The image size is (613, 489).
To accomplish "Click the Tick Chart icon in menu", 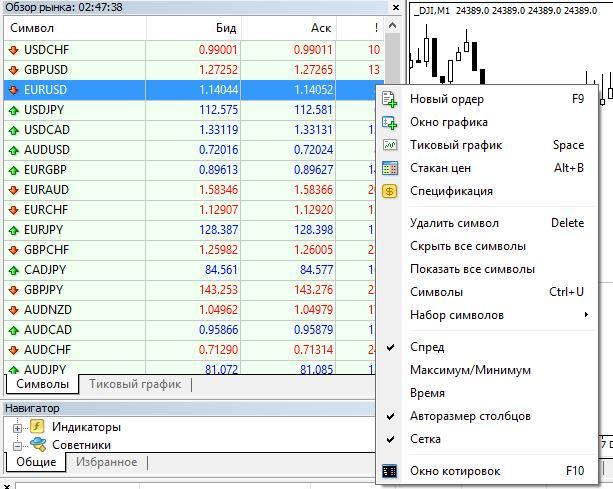I will click(390, 145).
